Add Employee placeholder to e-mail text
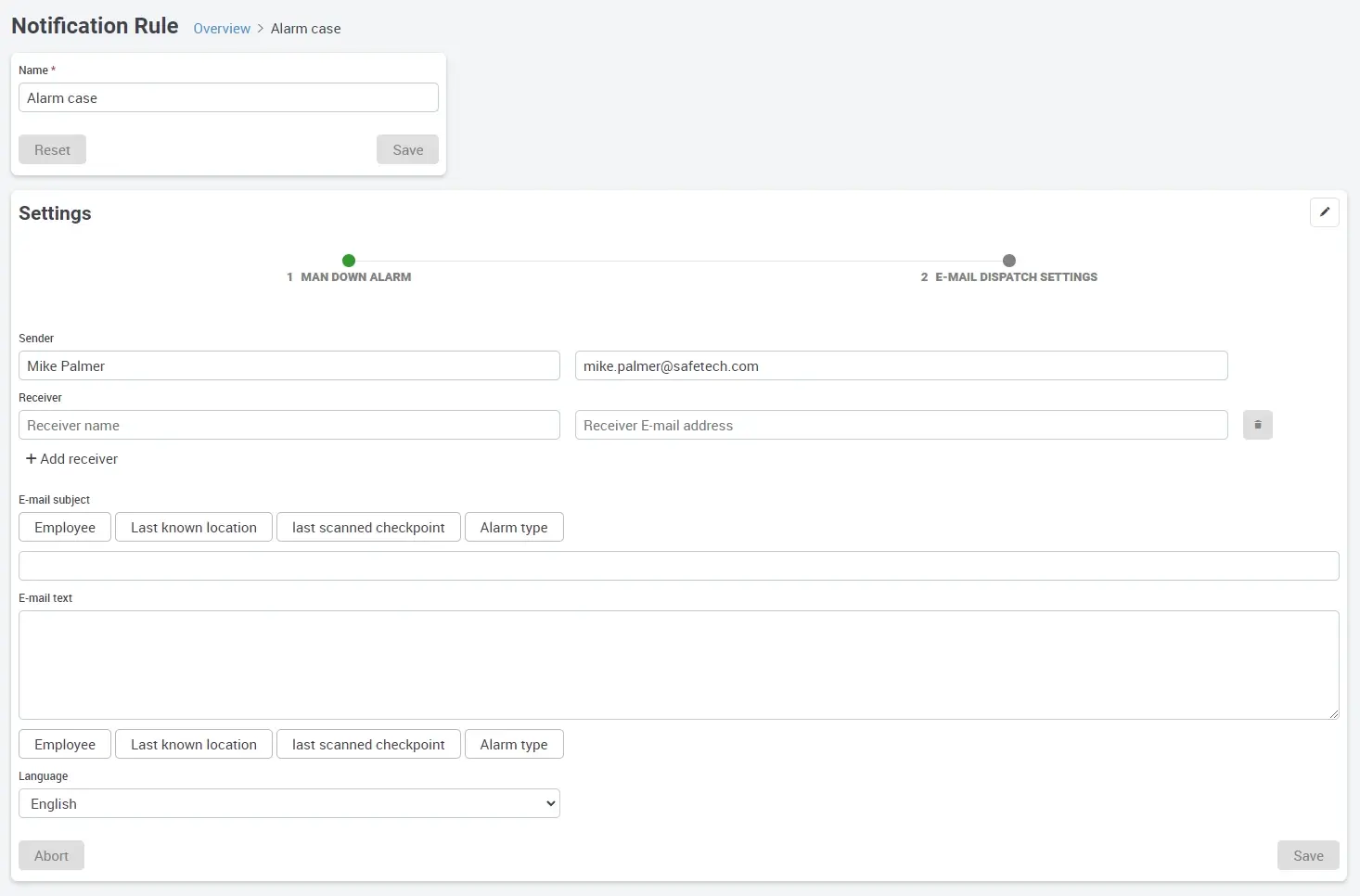Screen dimensions: 1360x896 tap(65, 744)
